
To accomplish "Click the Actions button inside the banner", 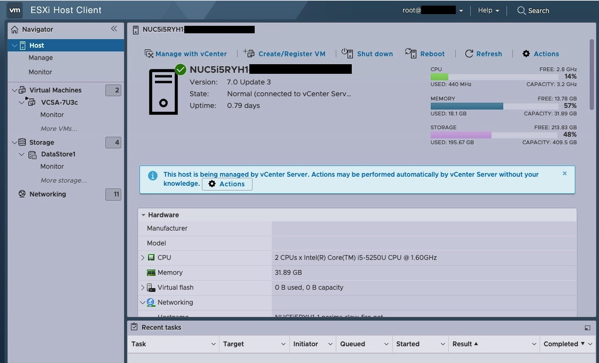I will 227,184.
